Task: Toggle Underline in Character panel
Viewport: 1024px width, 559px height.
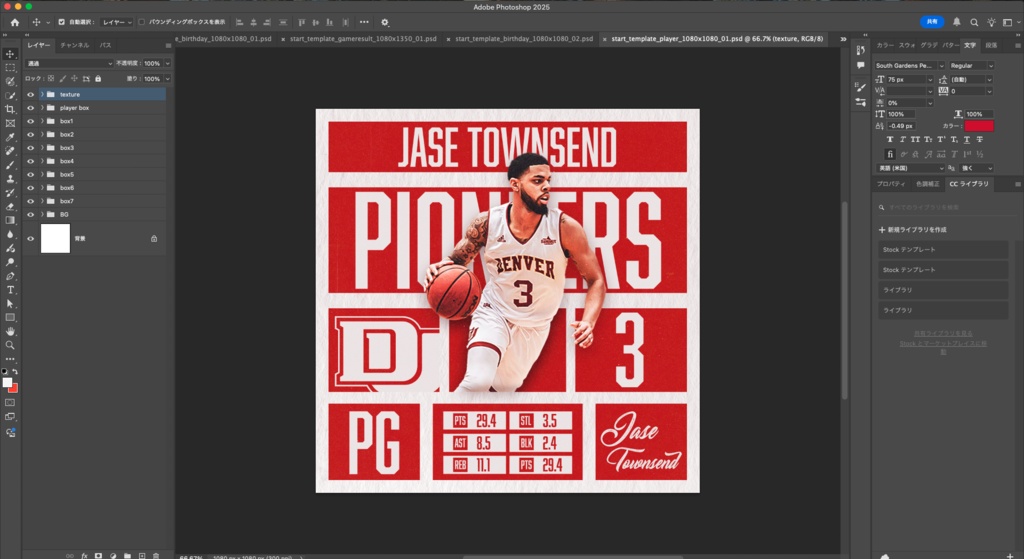Action: 967,139
